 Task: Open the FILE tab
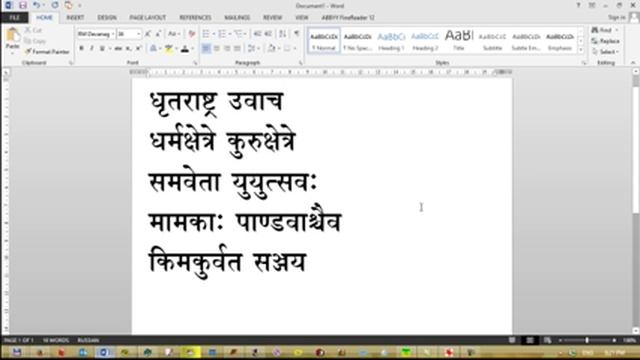15,18
